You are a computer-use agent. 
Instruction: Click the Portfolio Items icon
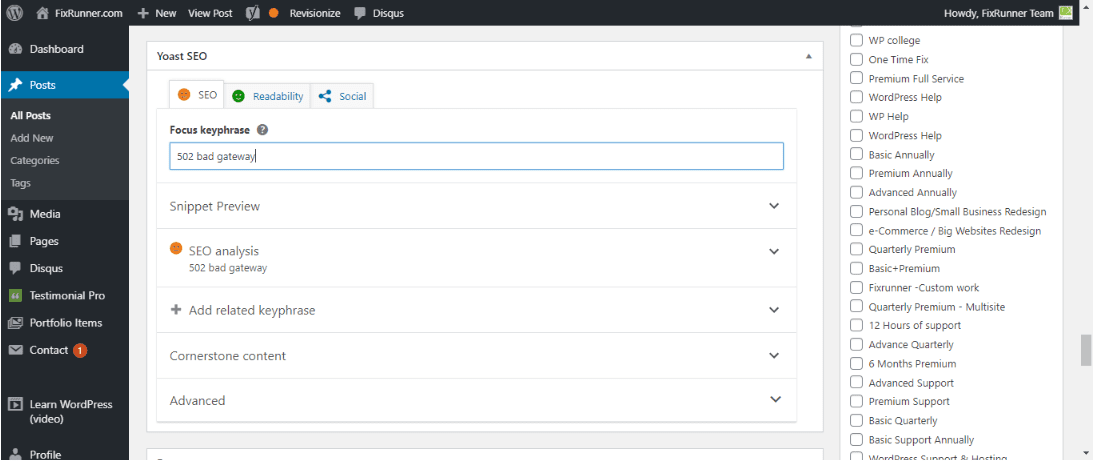pyautogui.click(x=16, y=323)
